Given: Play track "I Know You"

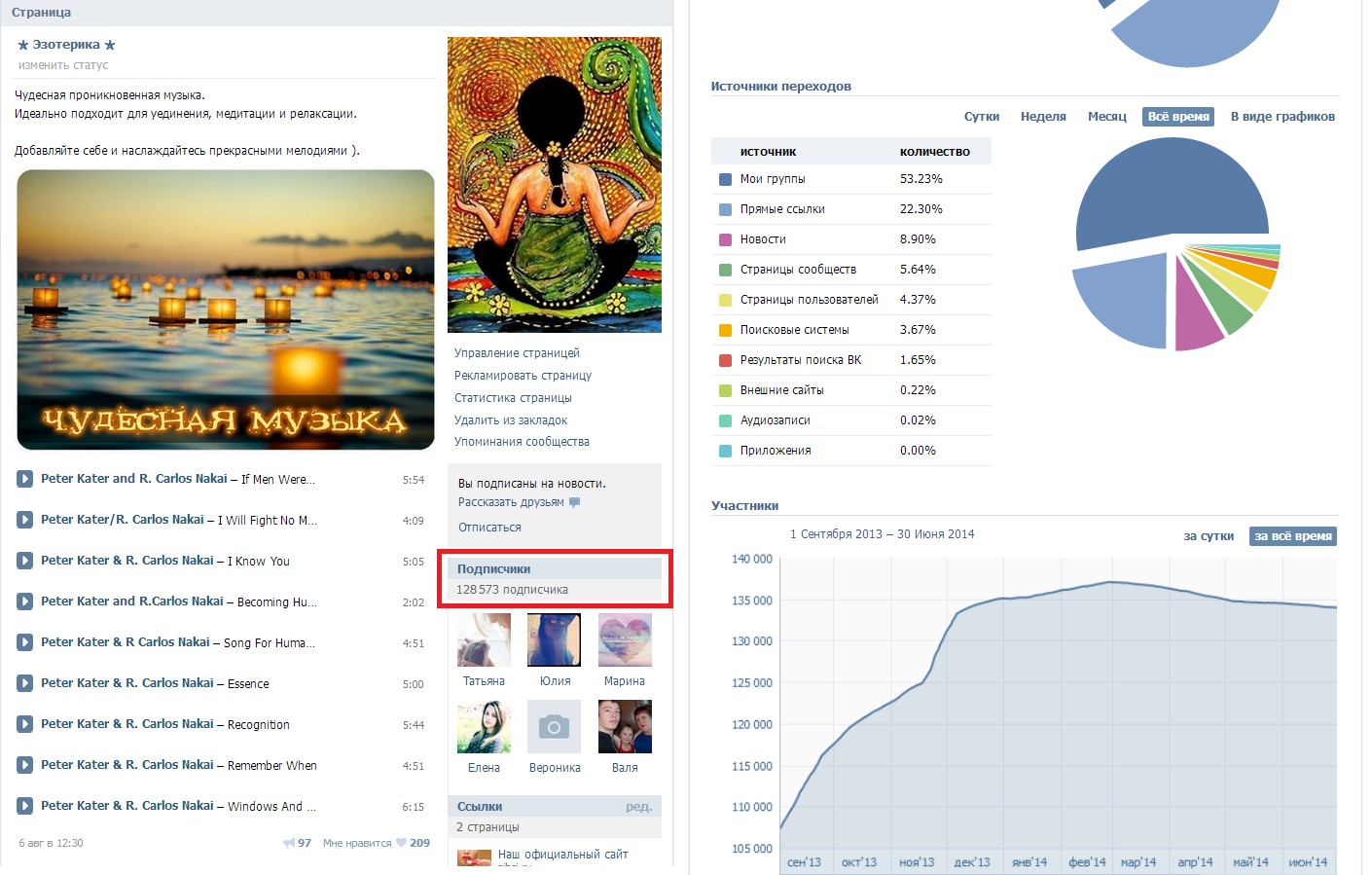Looking at the screenshot, I should [25, 561].
